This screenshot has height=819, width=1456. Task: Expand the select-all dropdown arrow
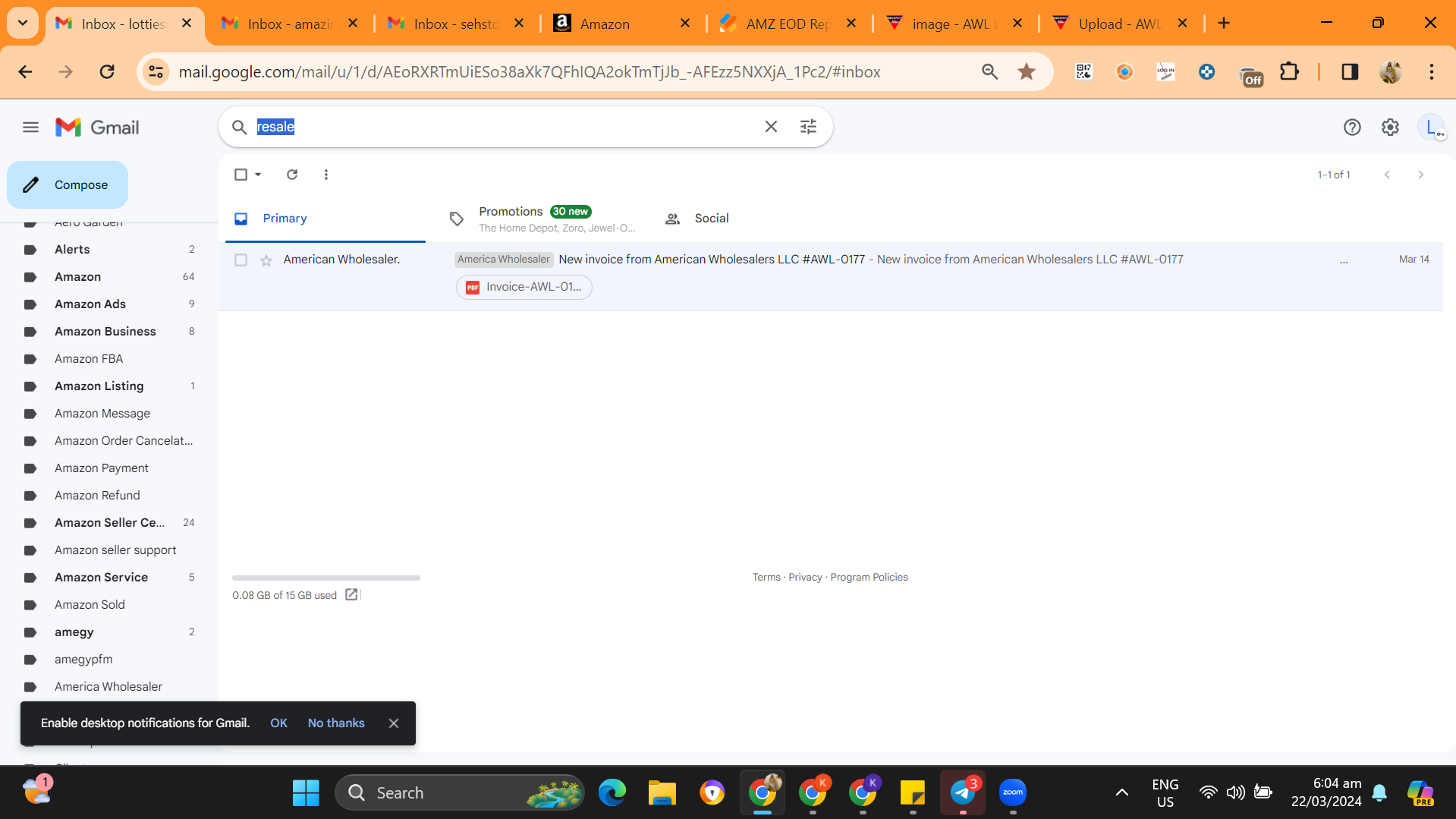(x=258, y=175)
